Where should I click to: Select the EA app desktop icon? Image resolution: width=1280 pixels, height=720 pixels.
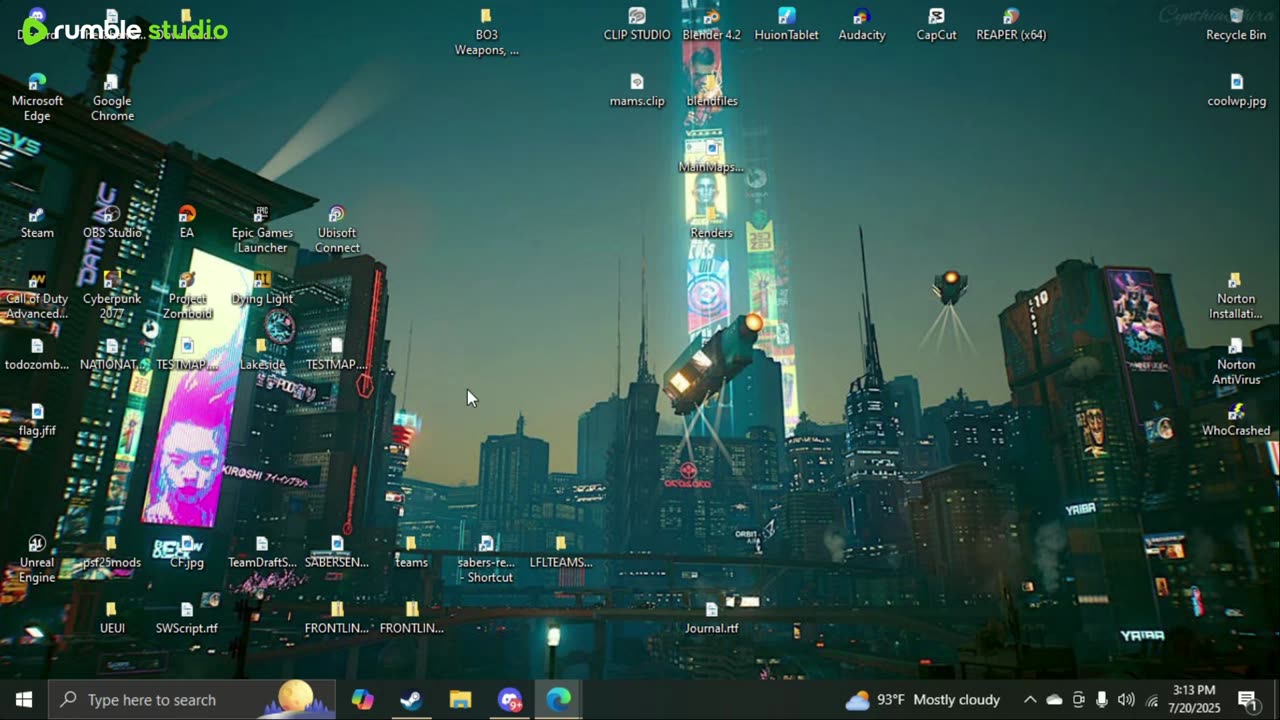[x=187, y=222]
